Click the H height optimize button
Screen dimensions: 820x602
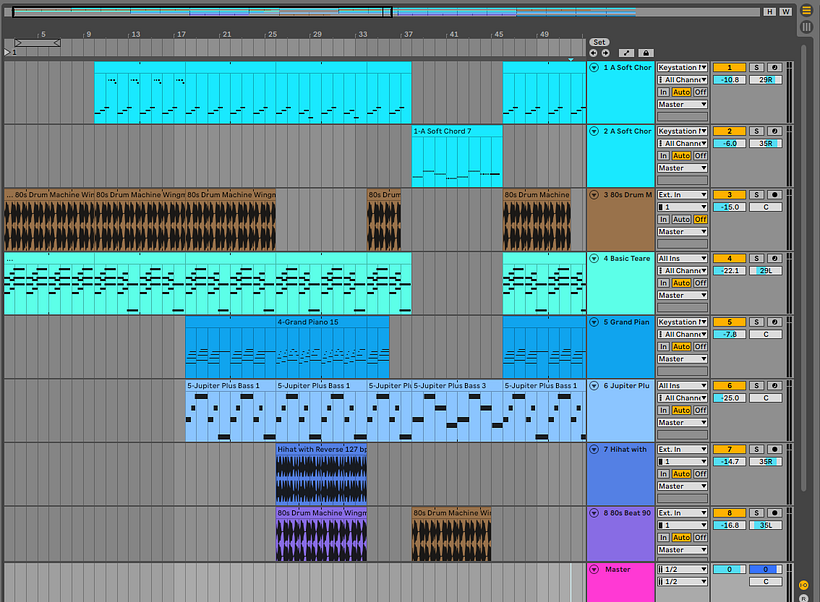tap(769, 12)
